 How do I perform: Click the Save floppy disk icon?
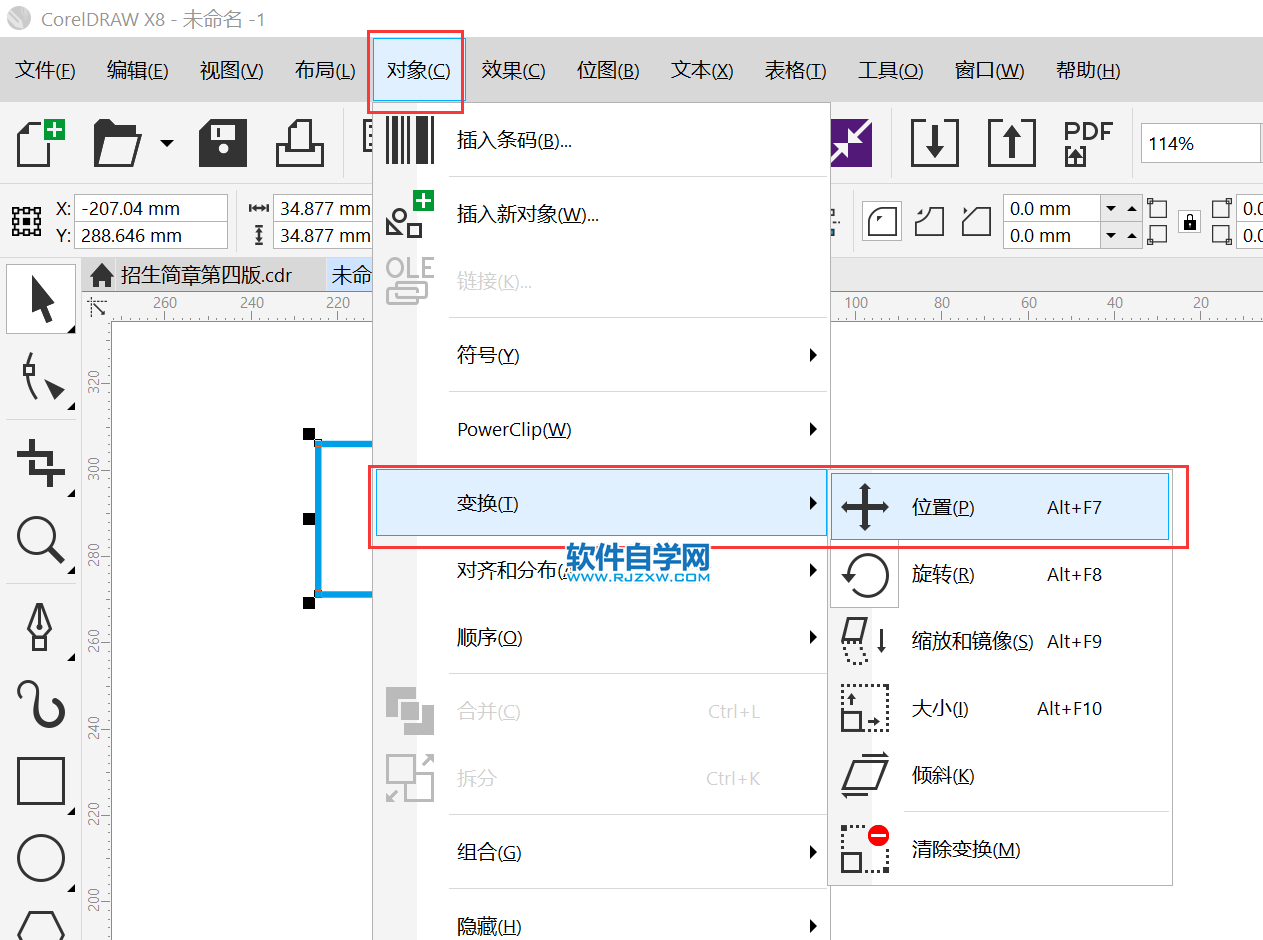coord(223,143)
